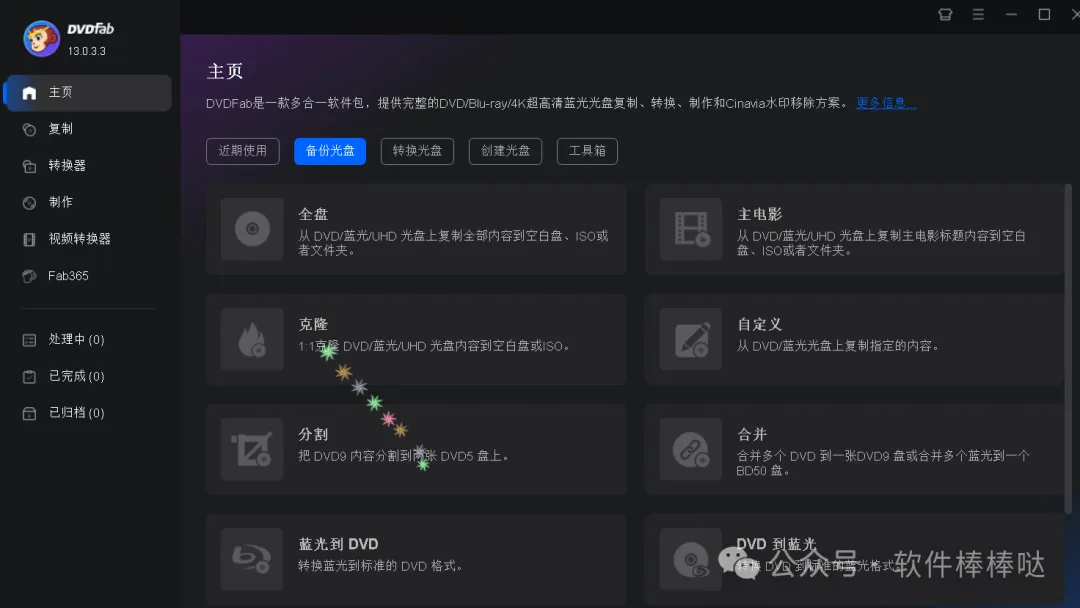This screenshot has height=608, width=1080.
Task: Click the DVD 到蓝光 disc icon
Action: pos(691,558)
